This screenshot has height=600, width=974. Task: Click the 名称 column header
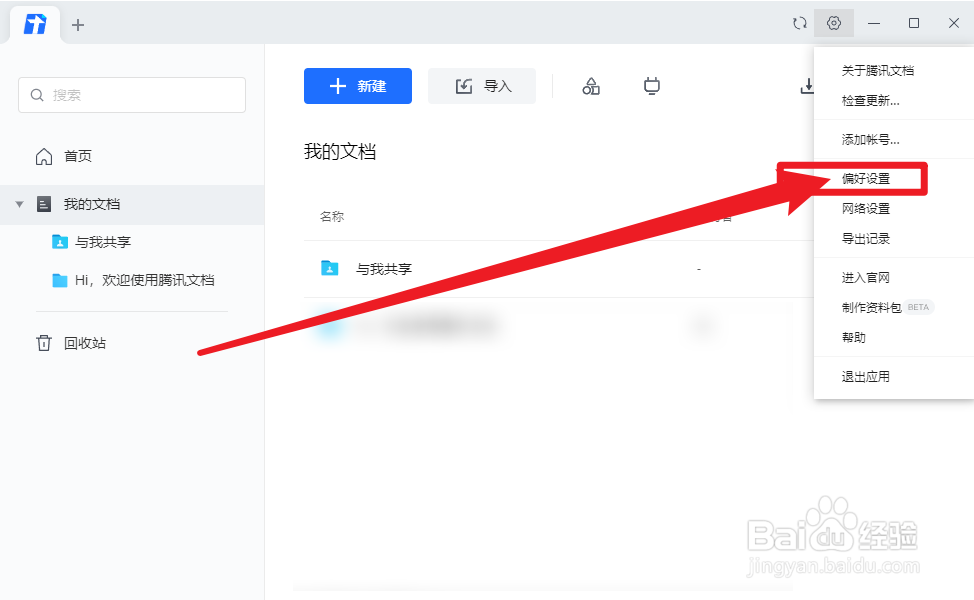click(x=332, y=216)
